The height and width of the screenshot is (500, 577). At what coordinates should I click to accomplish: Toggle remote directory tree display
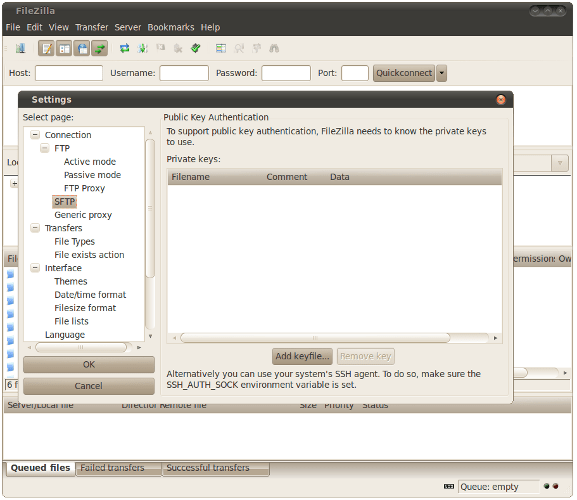82,48
